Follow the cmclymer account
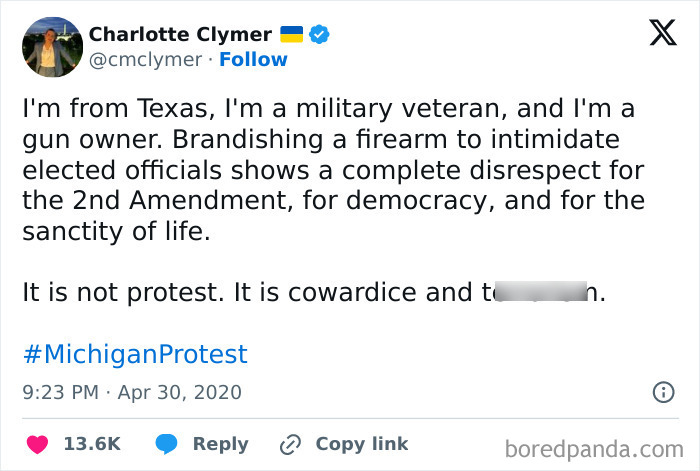Screen dimensions: 700x471 pos(253,60)
